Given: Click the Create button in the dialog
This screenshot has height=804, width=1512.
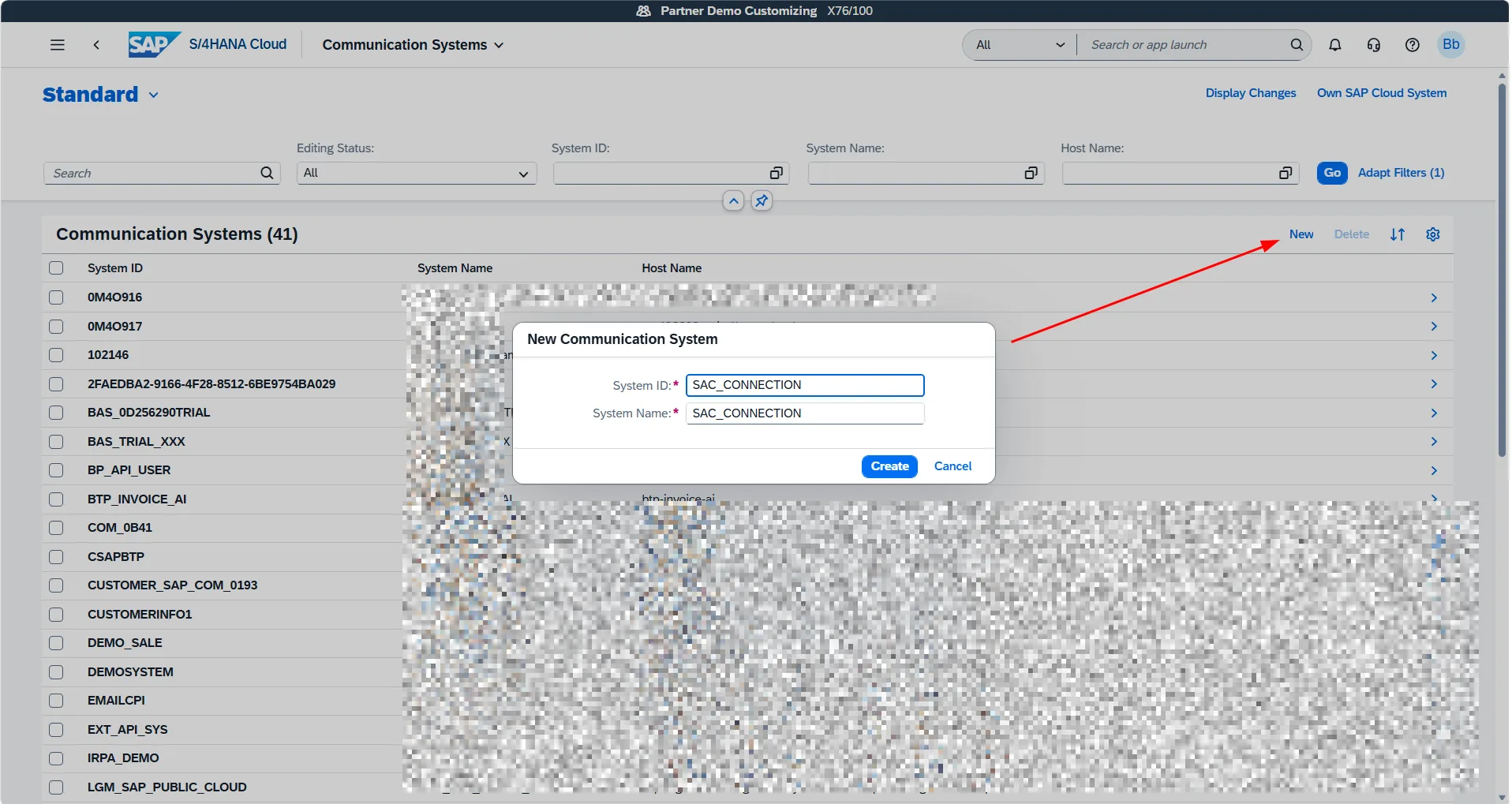Looking at the screenshot, I should 889,466.
